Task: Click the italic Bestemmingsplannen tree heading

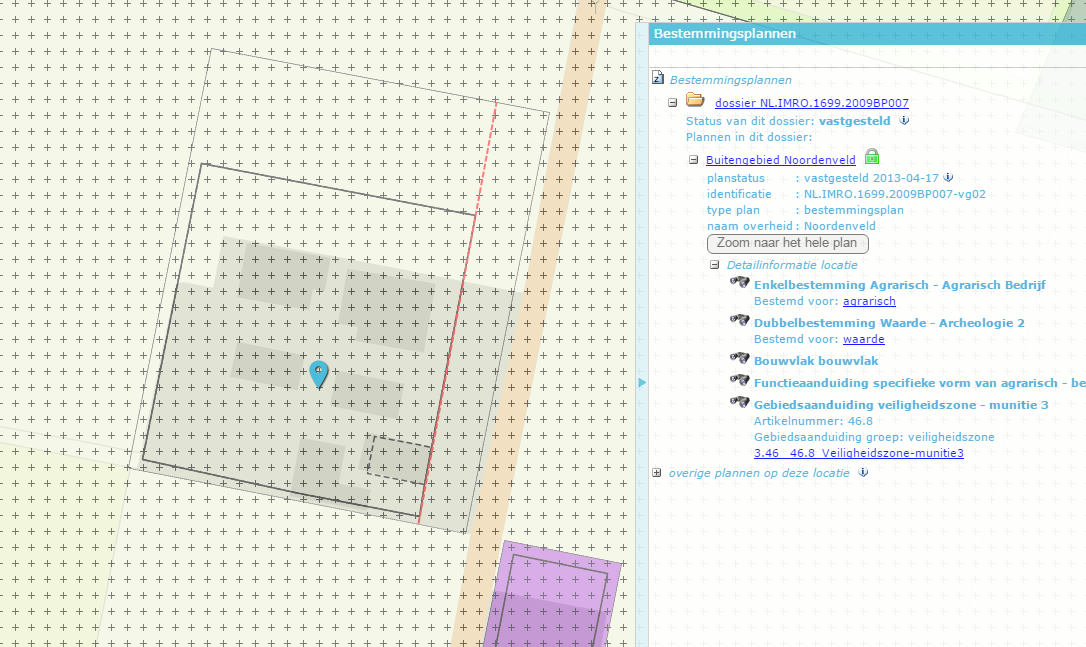Action: (x=730, y=80)
